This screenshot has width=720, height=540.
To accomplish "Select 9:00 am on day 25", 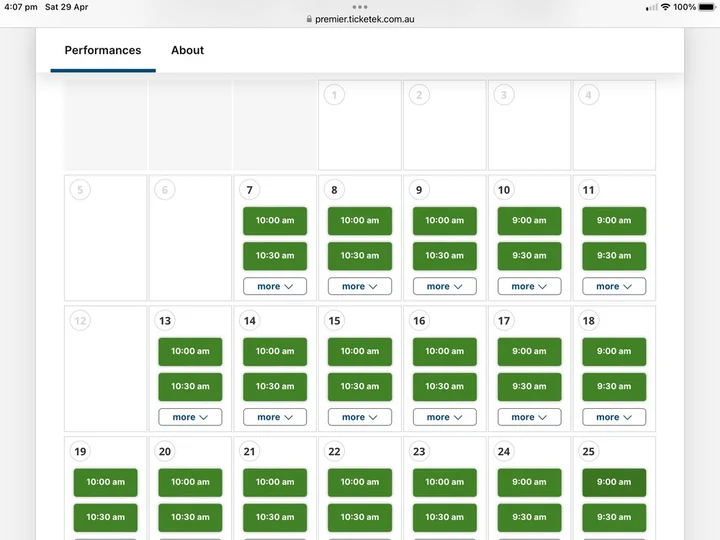I will (x=614, y=482).
